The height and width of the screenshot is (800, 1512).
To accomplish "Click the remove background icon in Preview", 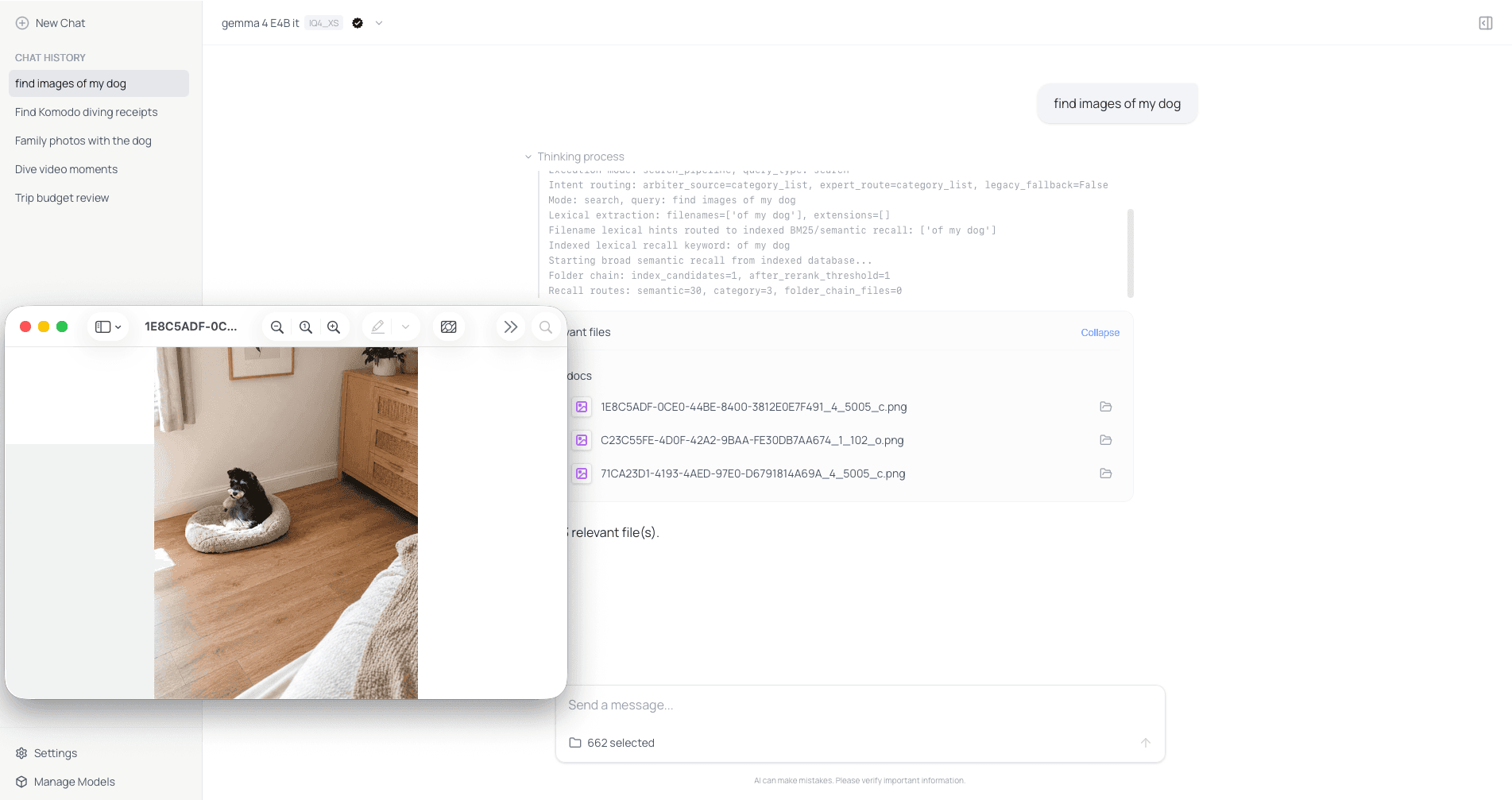I will (449, 327).
